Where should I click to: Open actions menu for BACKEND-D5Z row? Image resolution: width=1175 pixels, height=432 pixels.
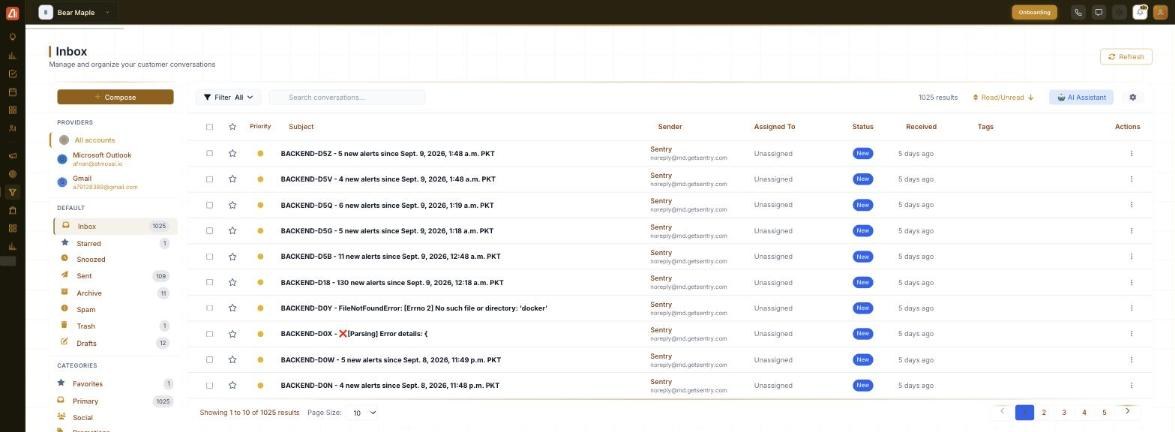point(1131,153)
